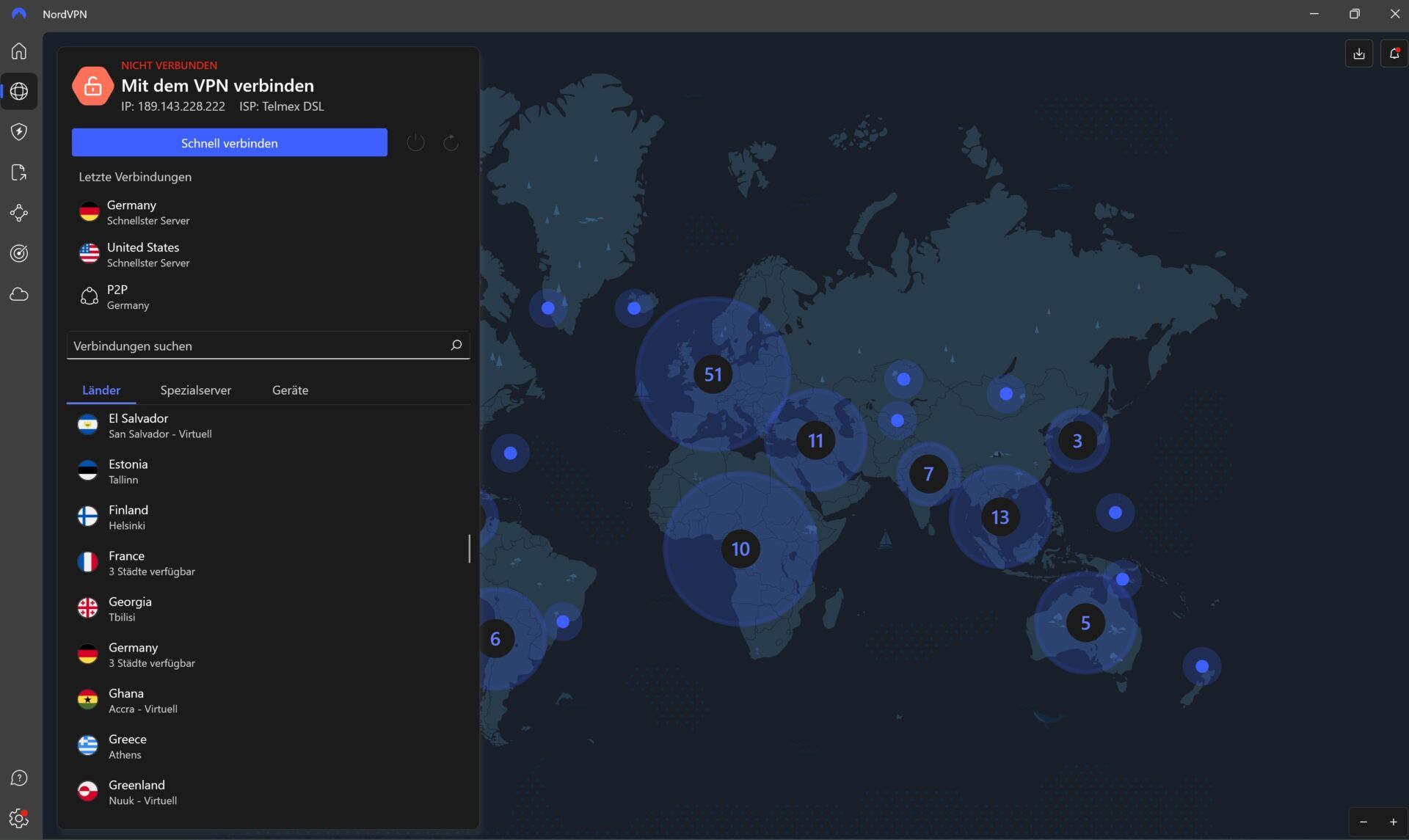1409x840 pixels.
Task: Click the 7 server cluster over India
Action: pos(928,474)
